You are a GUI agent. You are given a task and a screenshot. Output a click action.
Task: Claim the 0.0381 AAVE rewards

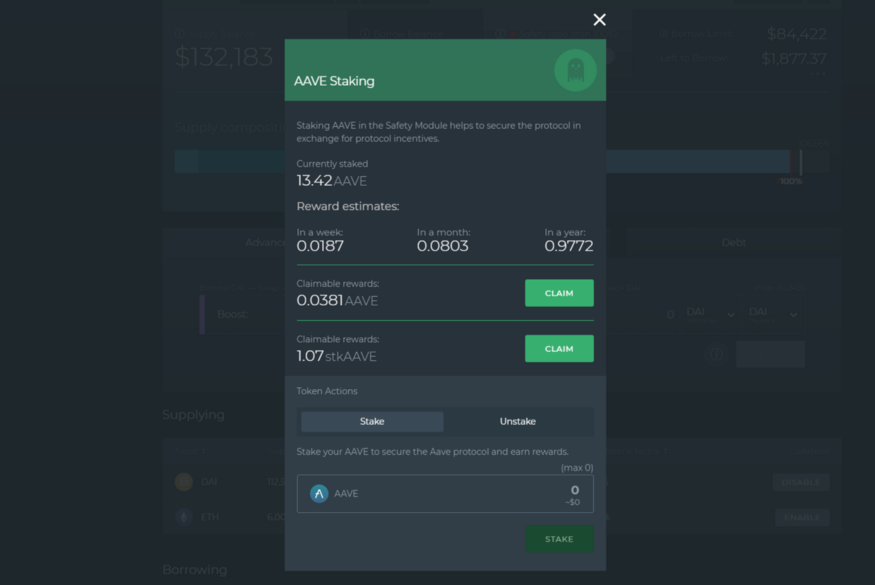click(559, 293)
